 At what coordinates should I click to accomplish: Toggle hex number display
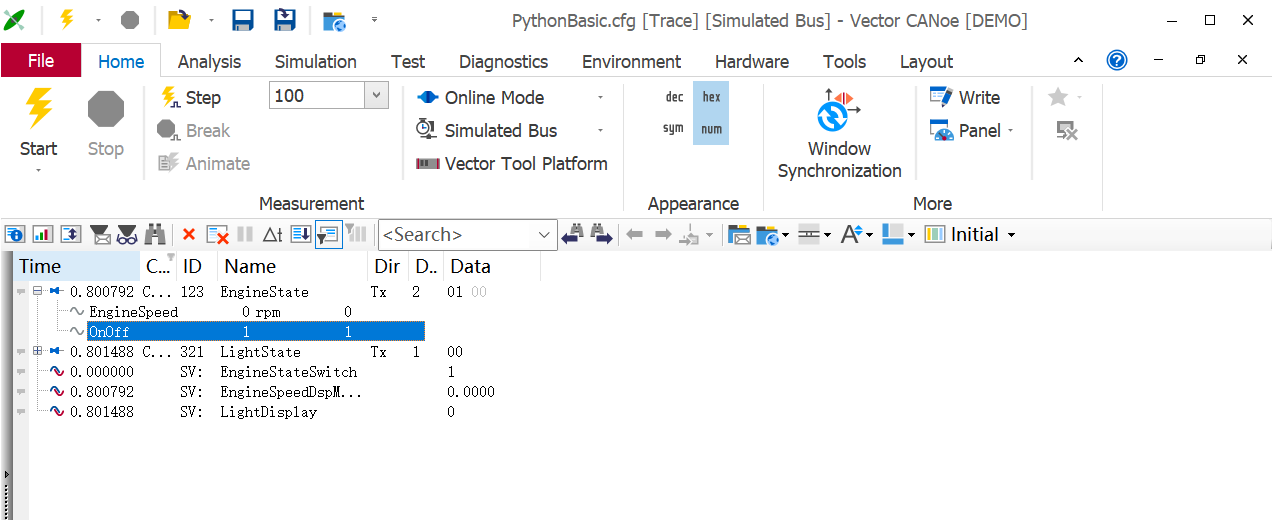(711, 97)
